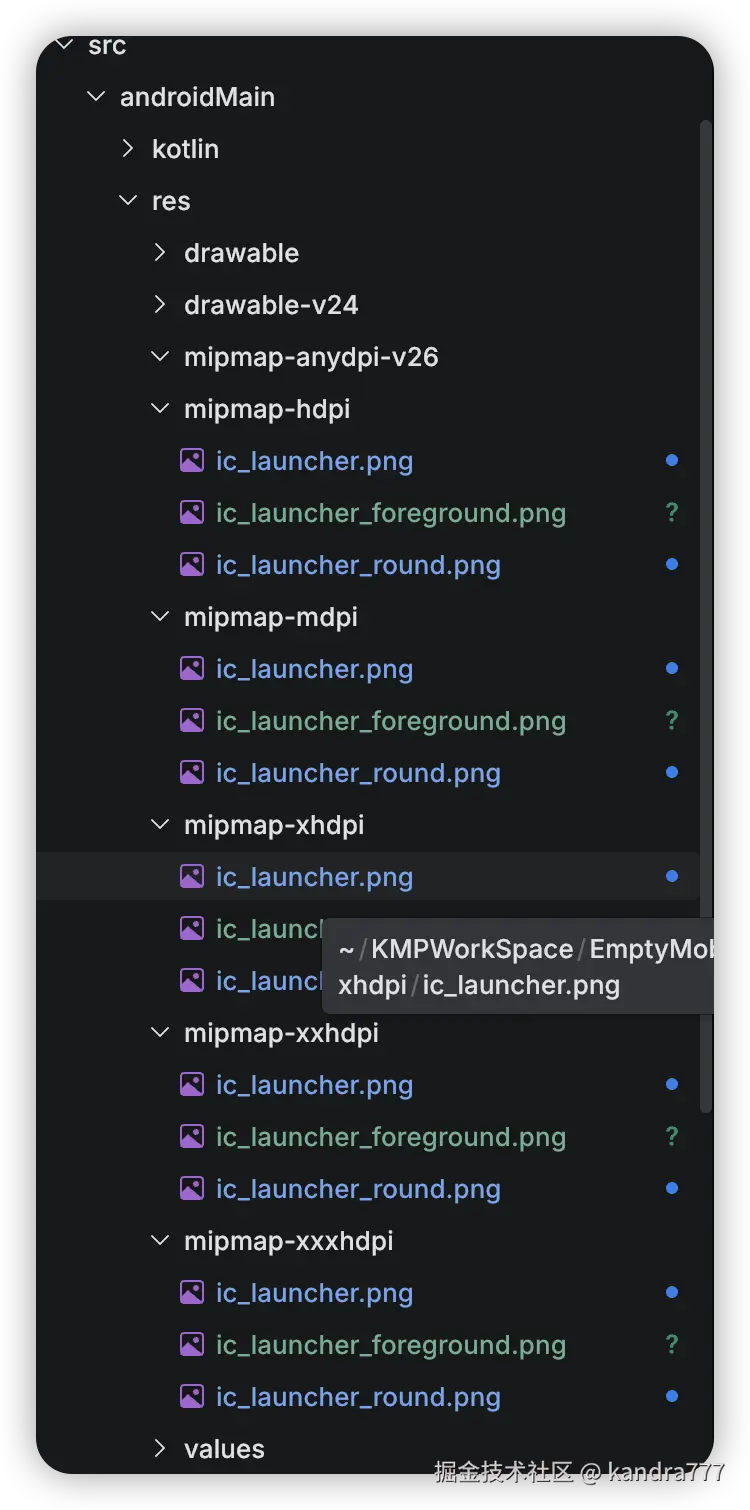Viewport: 750px width, 1510px height.
Task: Click image icon of mipmap-hdpi ic_launcher.png
Action: [192, 461]
